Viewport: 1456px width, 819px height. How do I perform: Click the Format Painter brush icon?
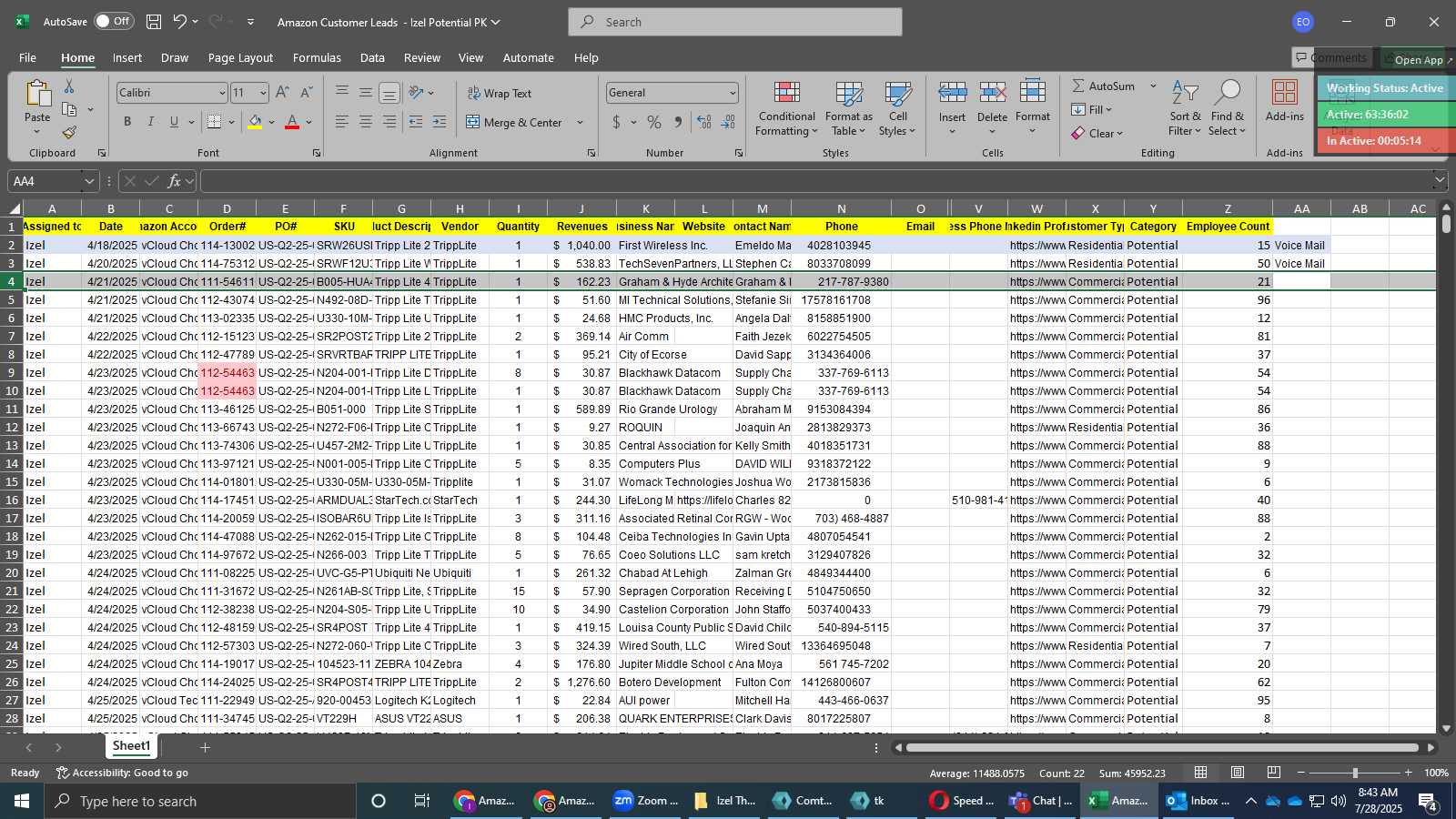coord(69,133)
